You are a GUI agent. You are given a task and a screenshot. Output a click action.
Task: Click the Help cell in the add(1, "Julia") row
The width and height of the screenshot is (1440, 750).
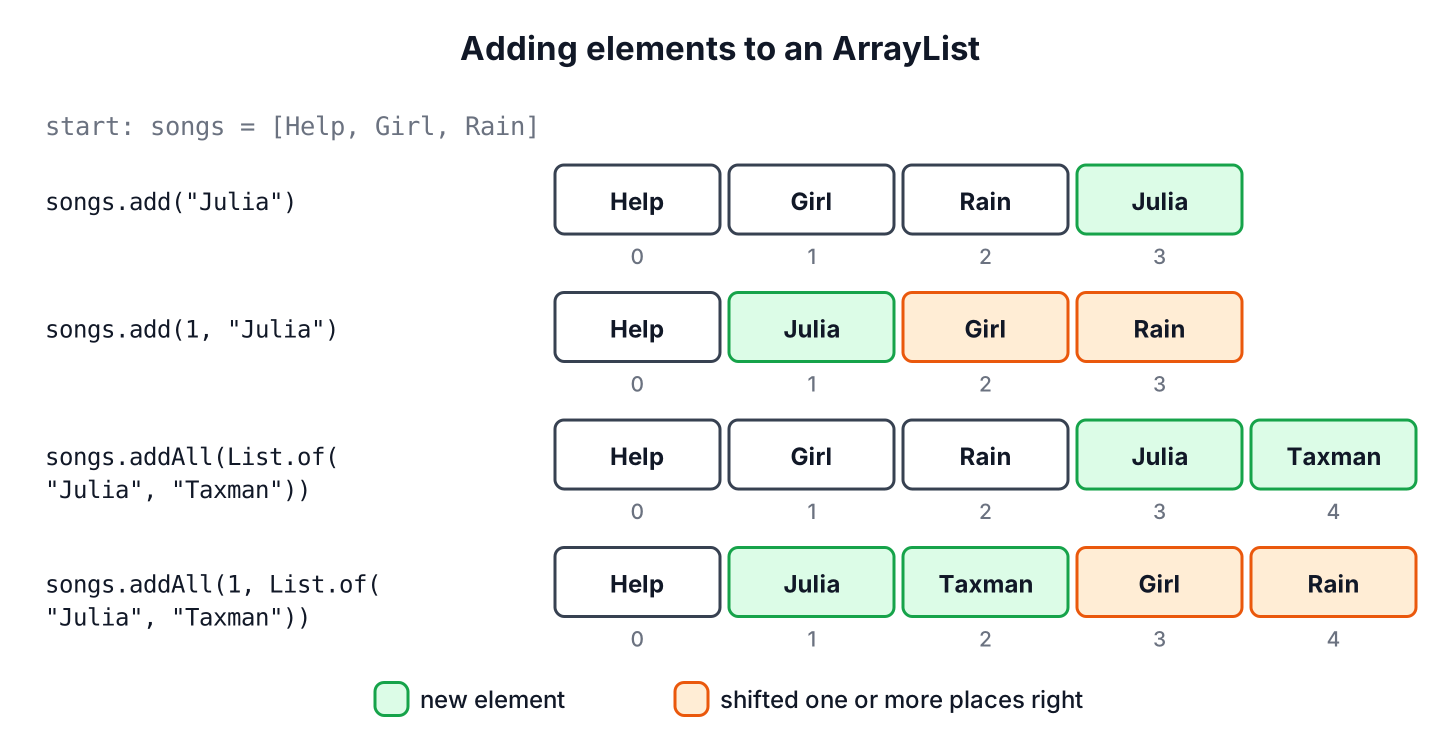[x=637, y=327]
